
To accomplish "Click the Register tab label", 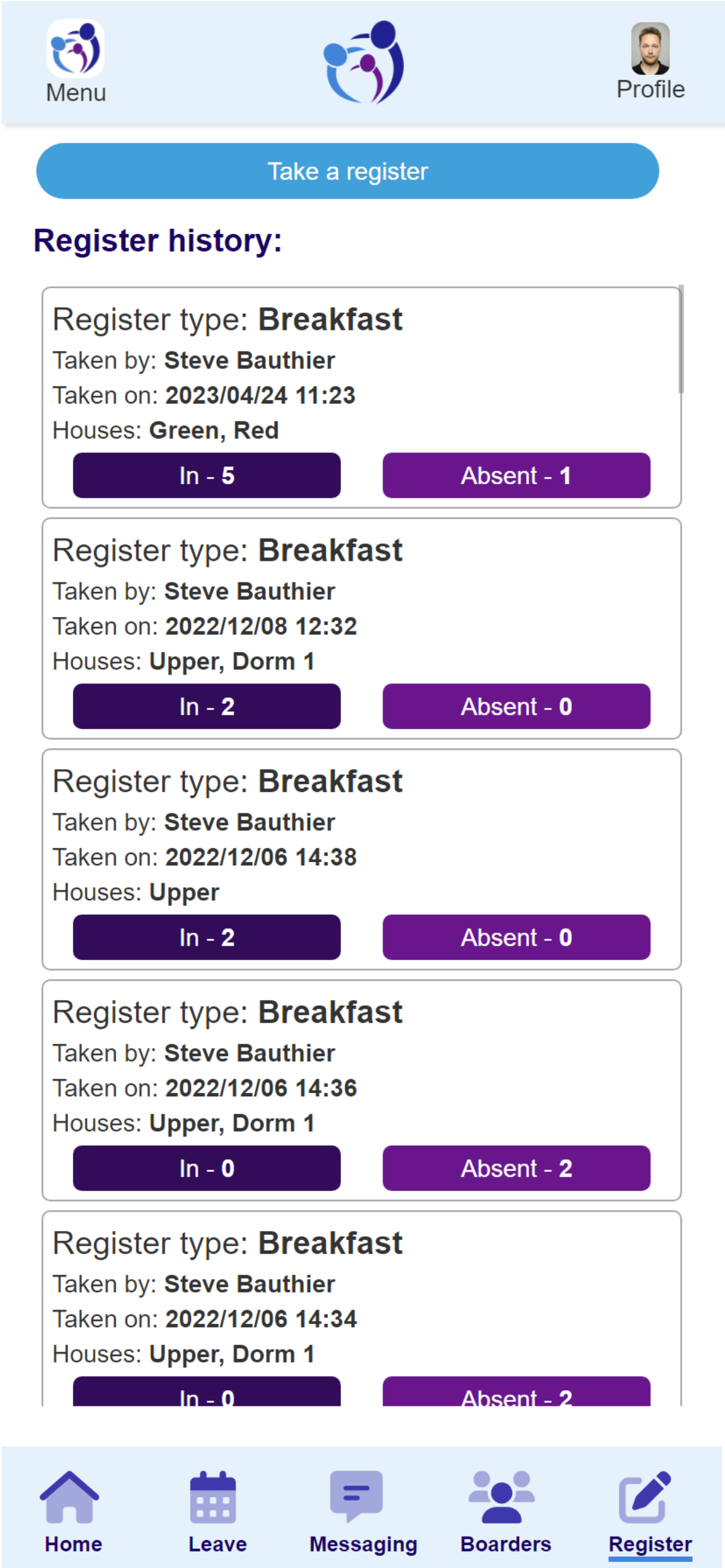I will [650, 1544].
